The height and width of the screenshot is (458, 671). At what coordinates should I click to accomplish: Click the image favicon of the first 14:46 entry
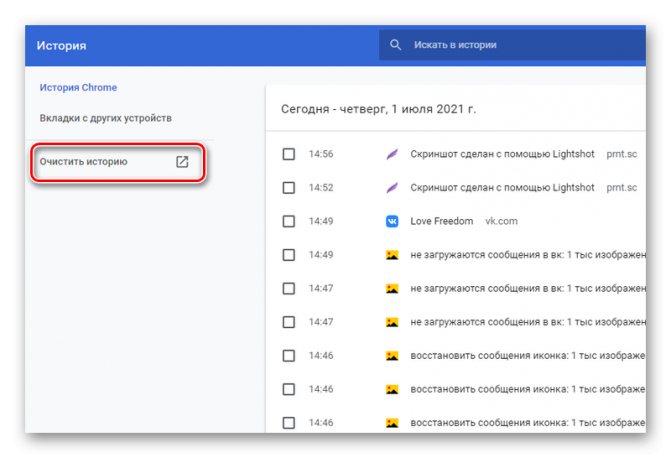(392, 355)
